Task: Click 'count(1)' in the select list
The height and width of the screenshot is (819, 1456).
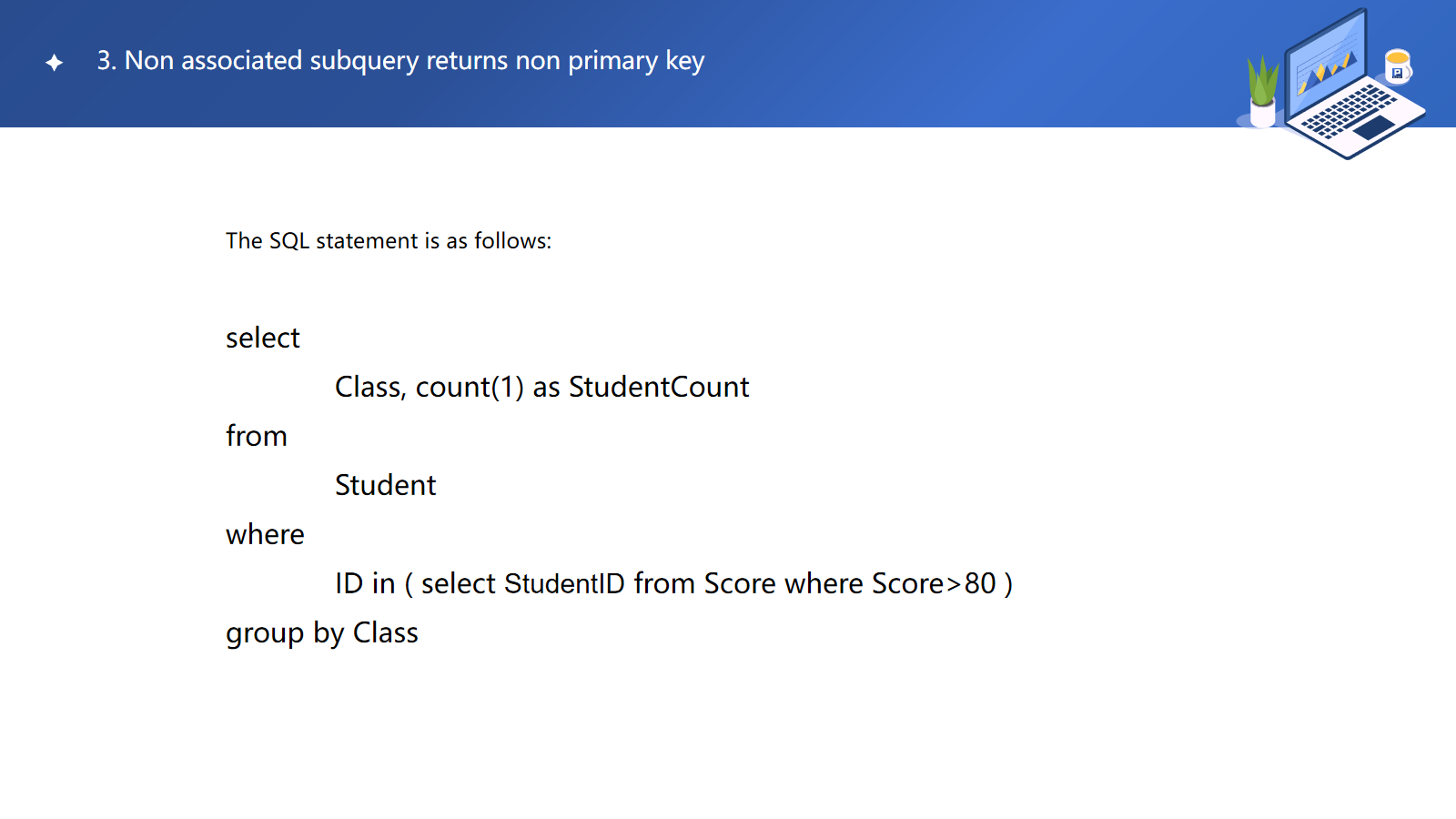Action: 470,388
